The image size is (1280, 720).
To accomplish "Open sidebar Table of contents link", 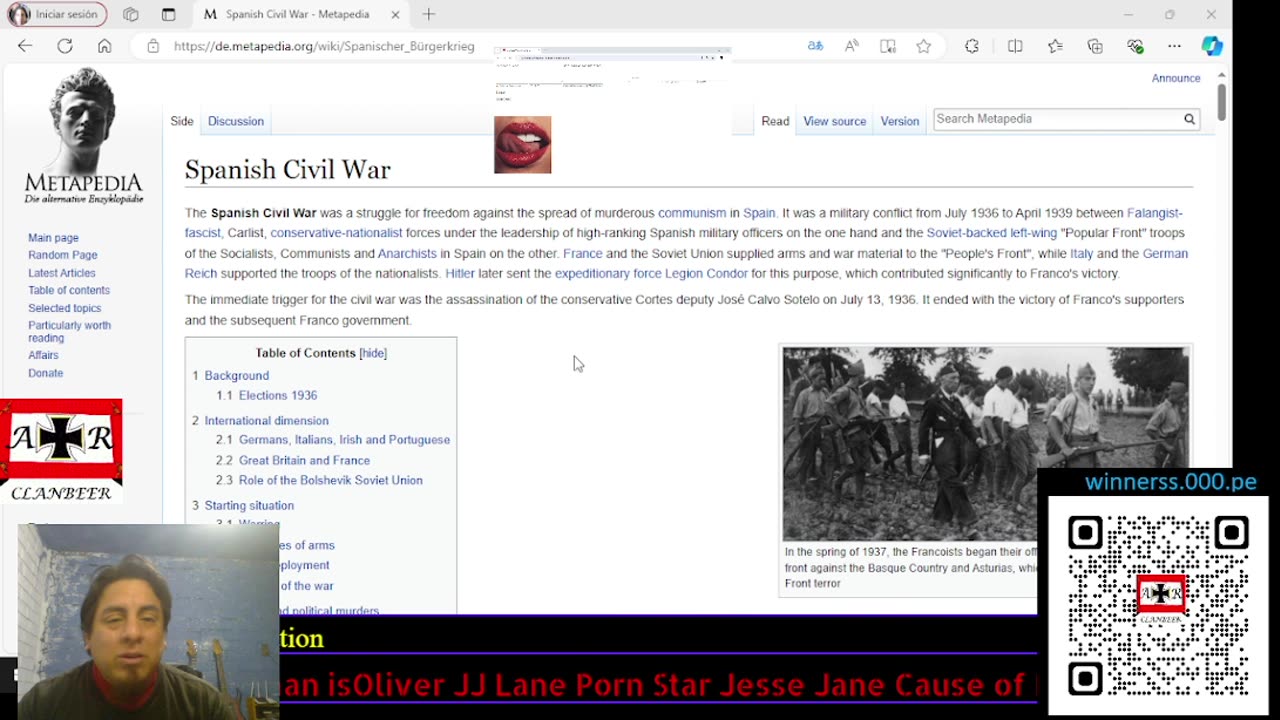I will (69, 290).
